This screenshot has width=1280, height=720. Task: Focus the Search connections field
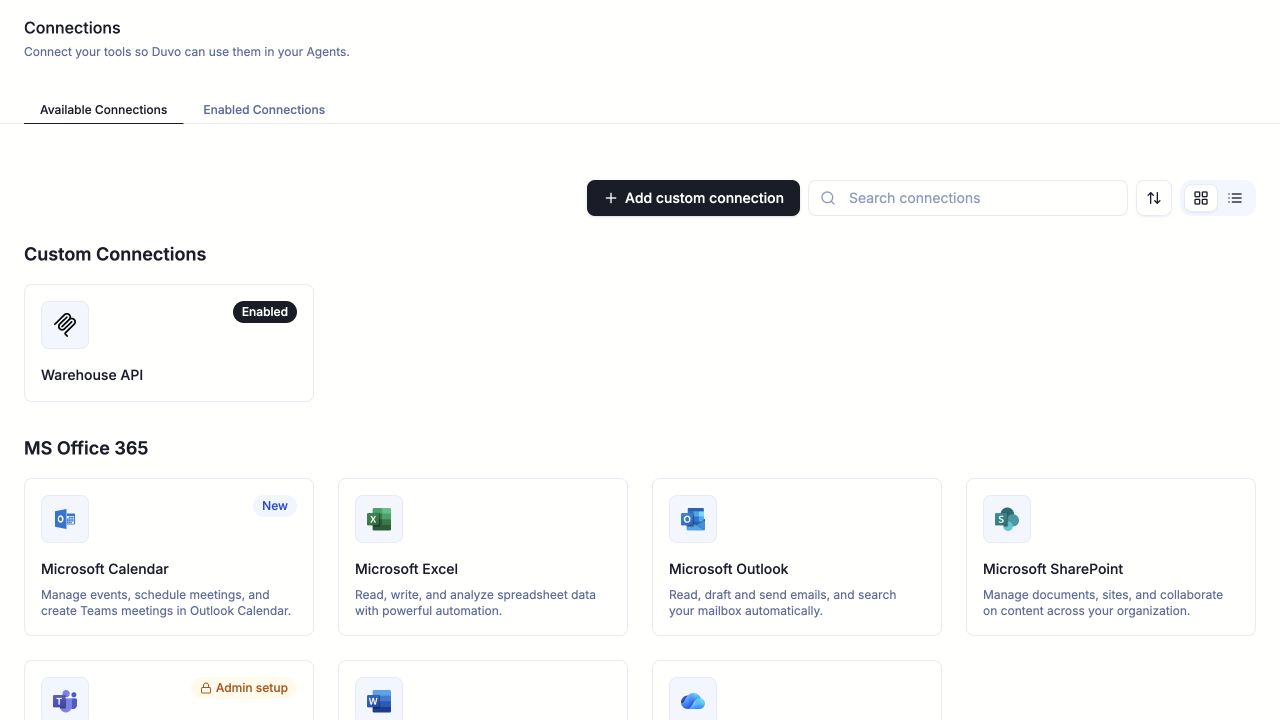point(968,198)
